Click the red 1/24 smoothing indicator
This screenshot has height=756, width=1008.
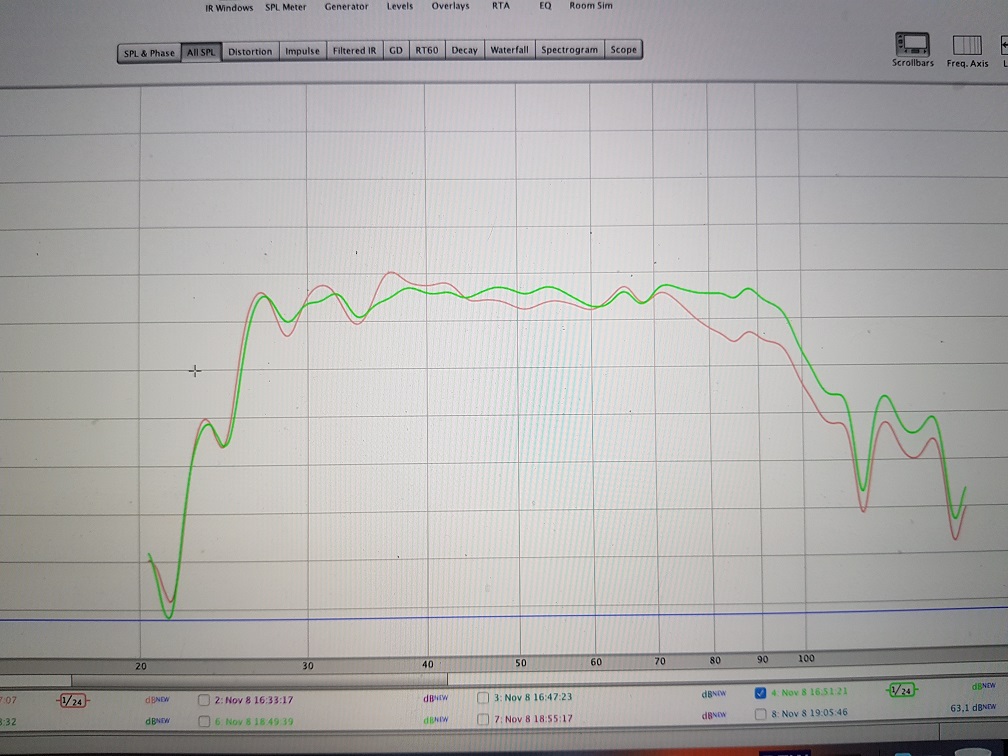(x=74, y=699)
